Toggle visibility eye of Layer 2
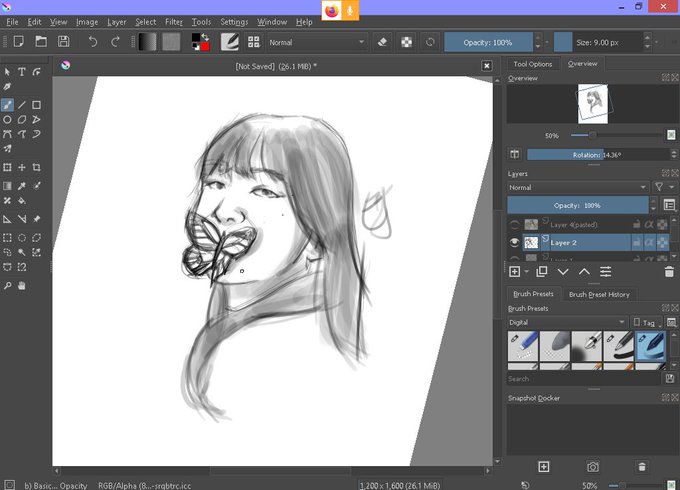Image resolution: width=680 pixels, height=490 pixels. [x=514, y=243]
